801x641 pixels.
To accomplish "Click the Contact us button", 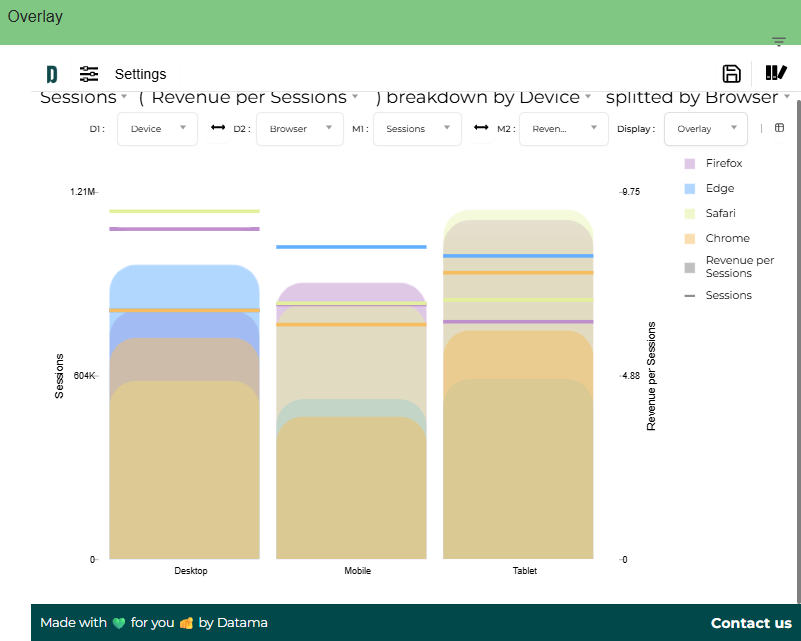I will pyautogui.click(x=751, y=622).
